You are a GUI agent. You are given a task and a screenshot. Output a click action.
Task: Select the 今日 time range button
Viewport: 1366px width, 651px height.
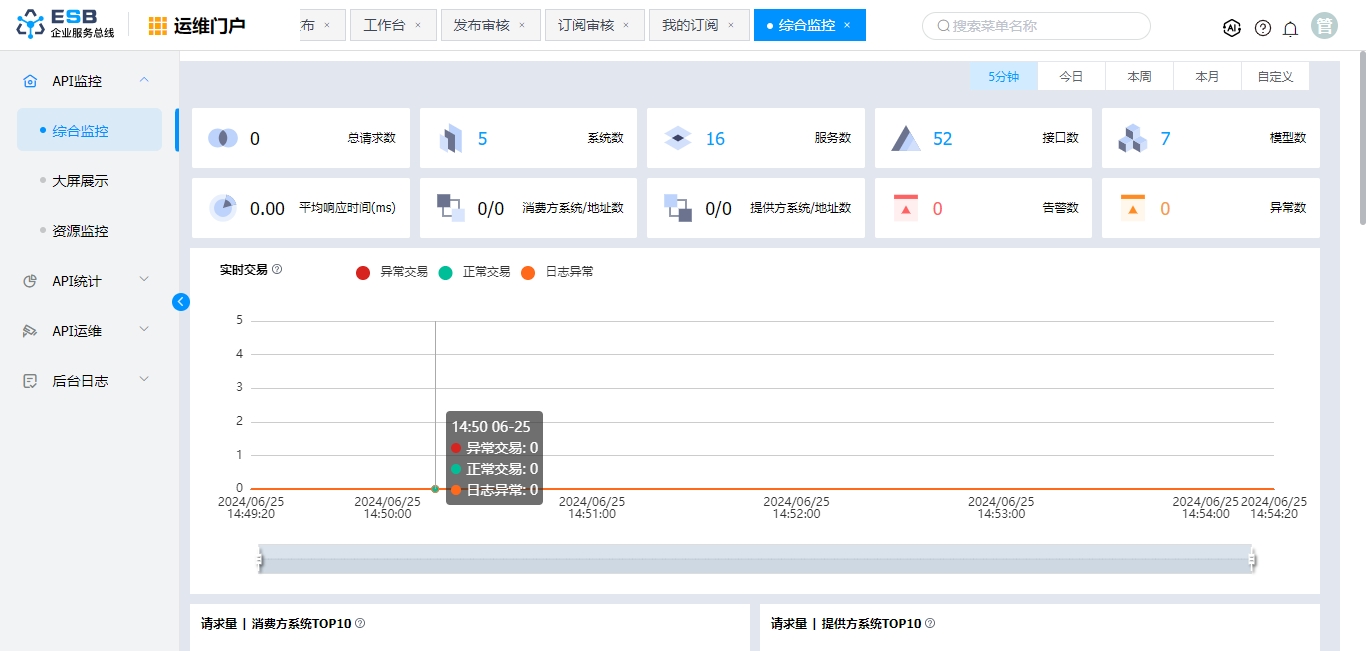1071,76
